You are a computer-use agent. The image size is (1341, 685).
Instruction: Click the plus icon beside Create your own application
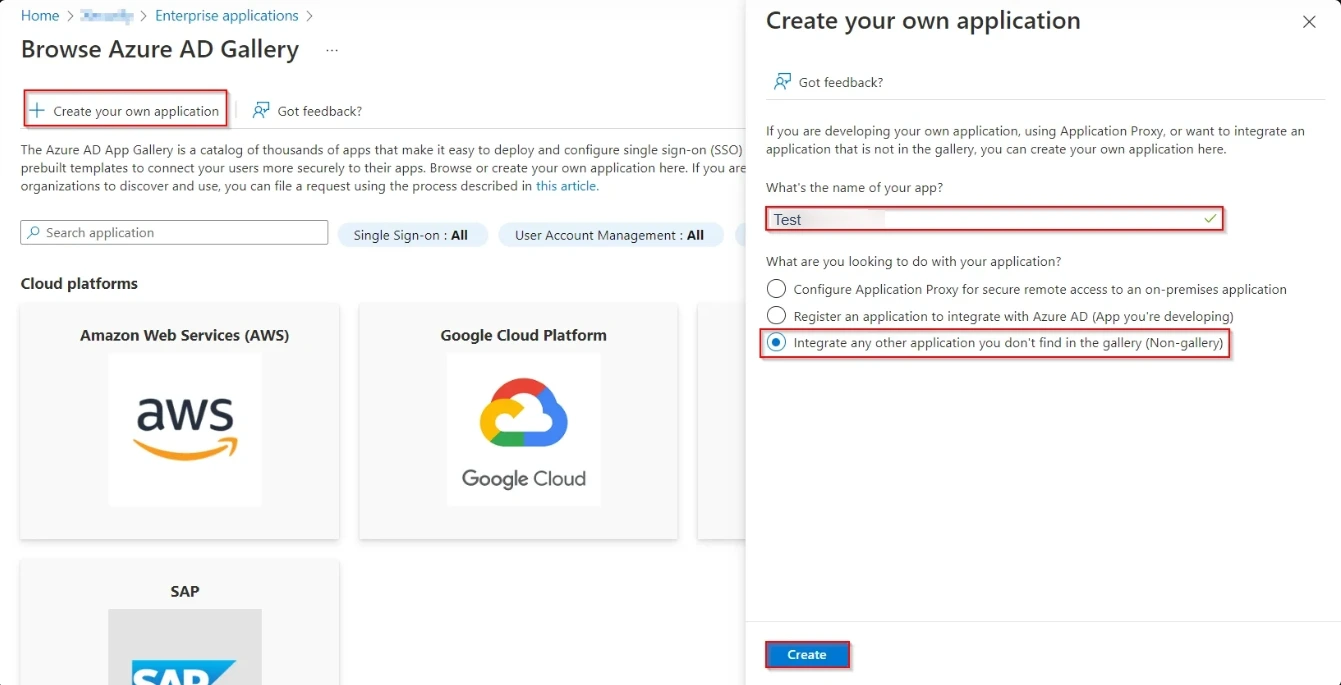coord(37,110)
